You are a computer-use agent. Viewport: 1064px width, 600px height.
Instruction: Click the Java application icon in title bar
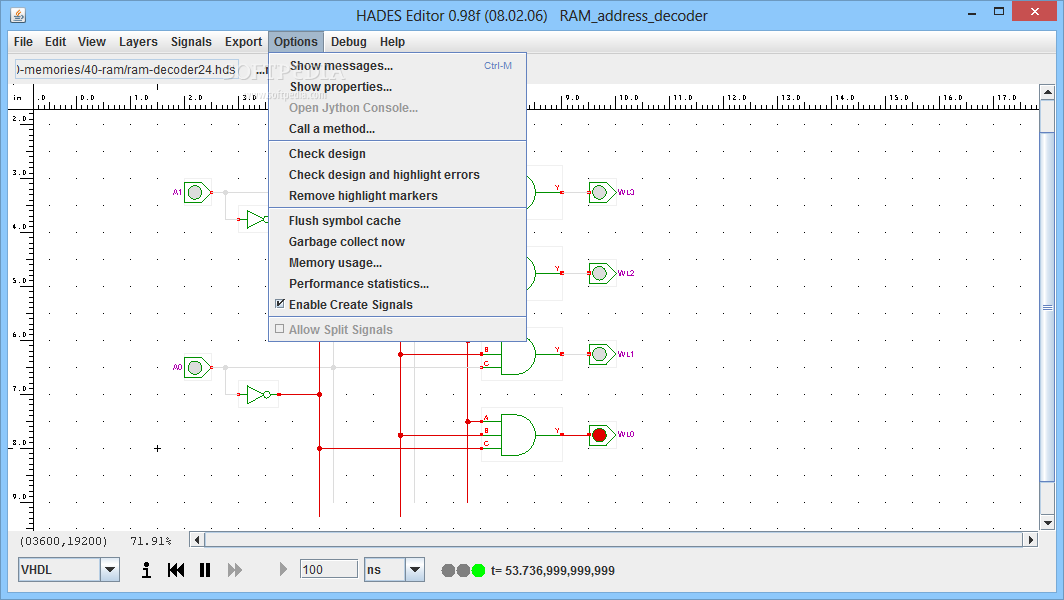point(18,15)
